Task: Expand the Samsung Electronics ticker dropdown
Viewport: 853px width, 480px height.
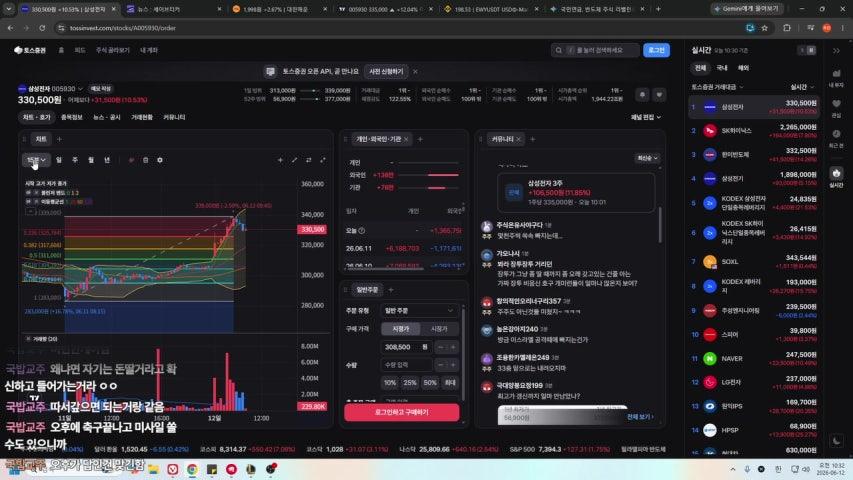Action: tap(80, 89)
